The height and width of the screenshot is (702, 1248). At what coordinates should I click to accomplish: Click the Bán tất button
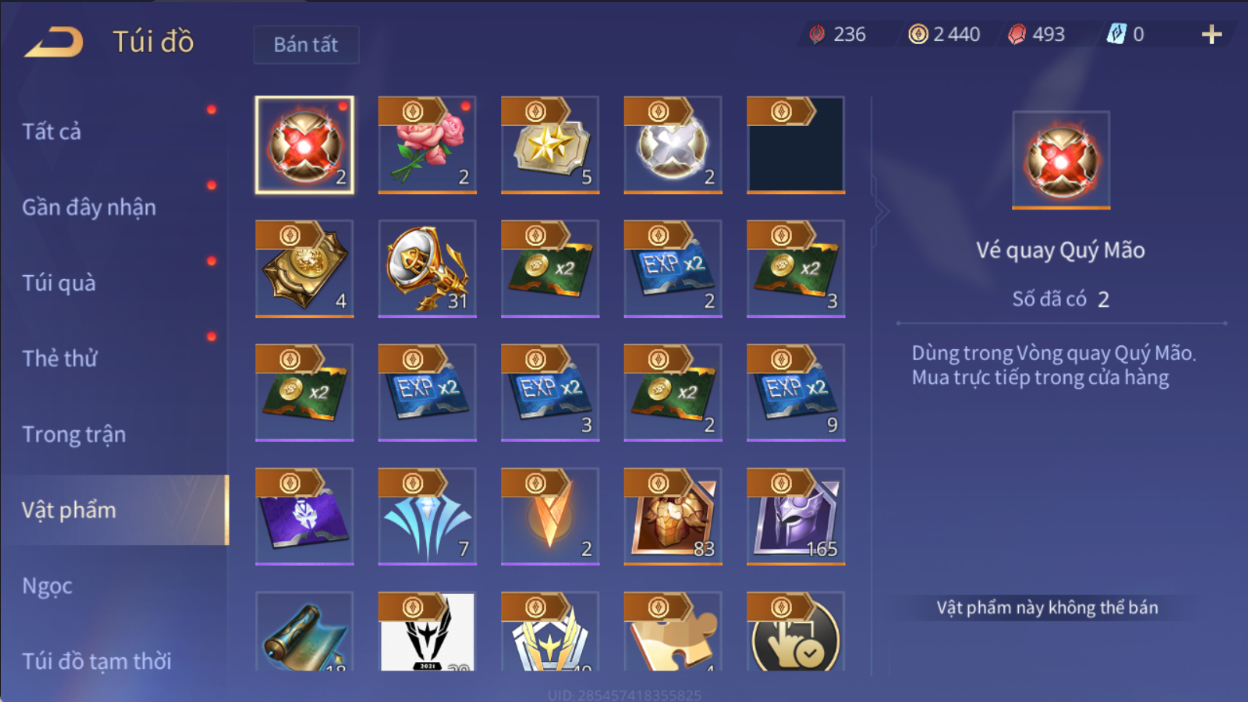306,45
